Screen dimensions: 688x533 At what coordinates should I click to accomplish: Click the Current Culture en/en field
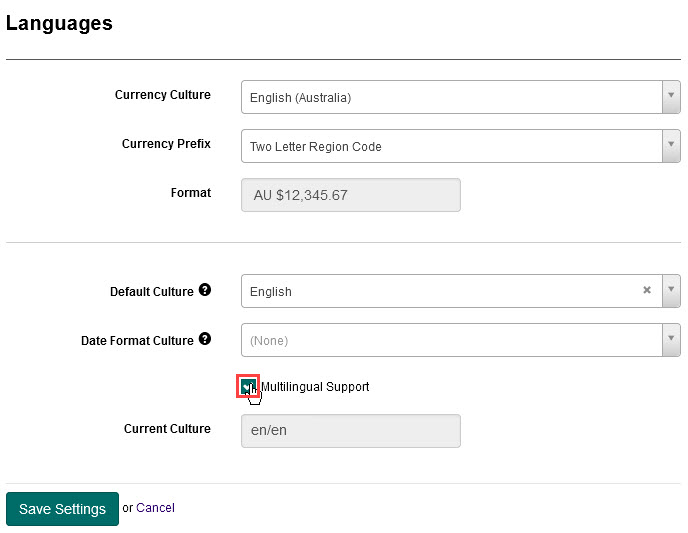click(x=351, y=431)
